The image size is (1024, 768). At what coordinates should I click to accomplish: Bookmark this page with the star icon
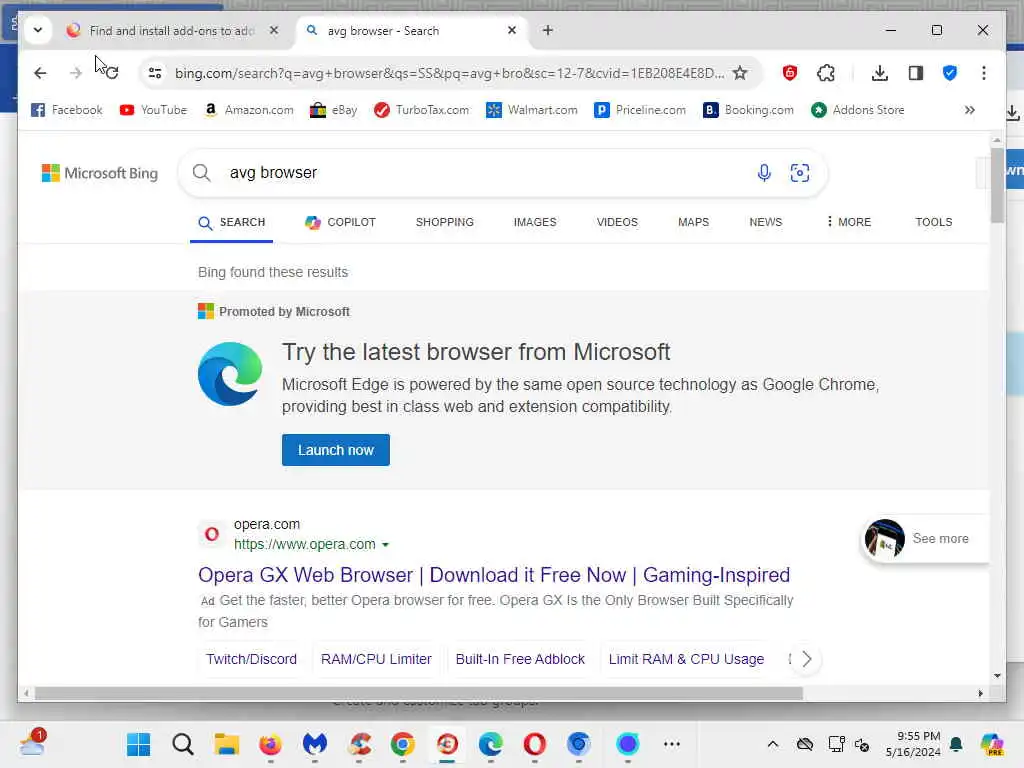(x=739, y=73)
